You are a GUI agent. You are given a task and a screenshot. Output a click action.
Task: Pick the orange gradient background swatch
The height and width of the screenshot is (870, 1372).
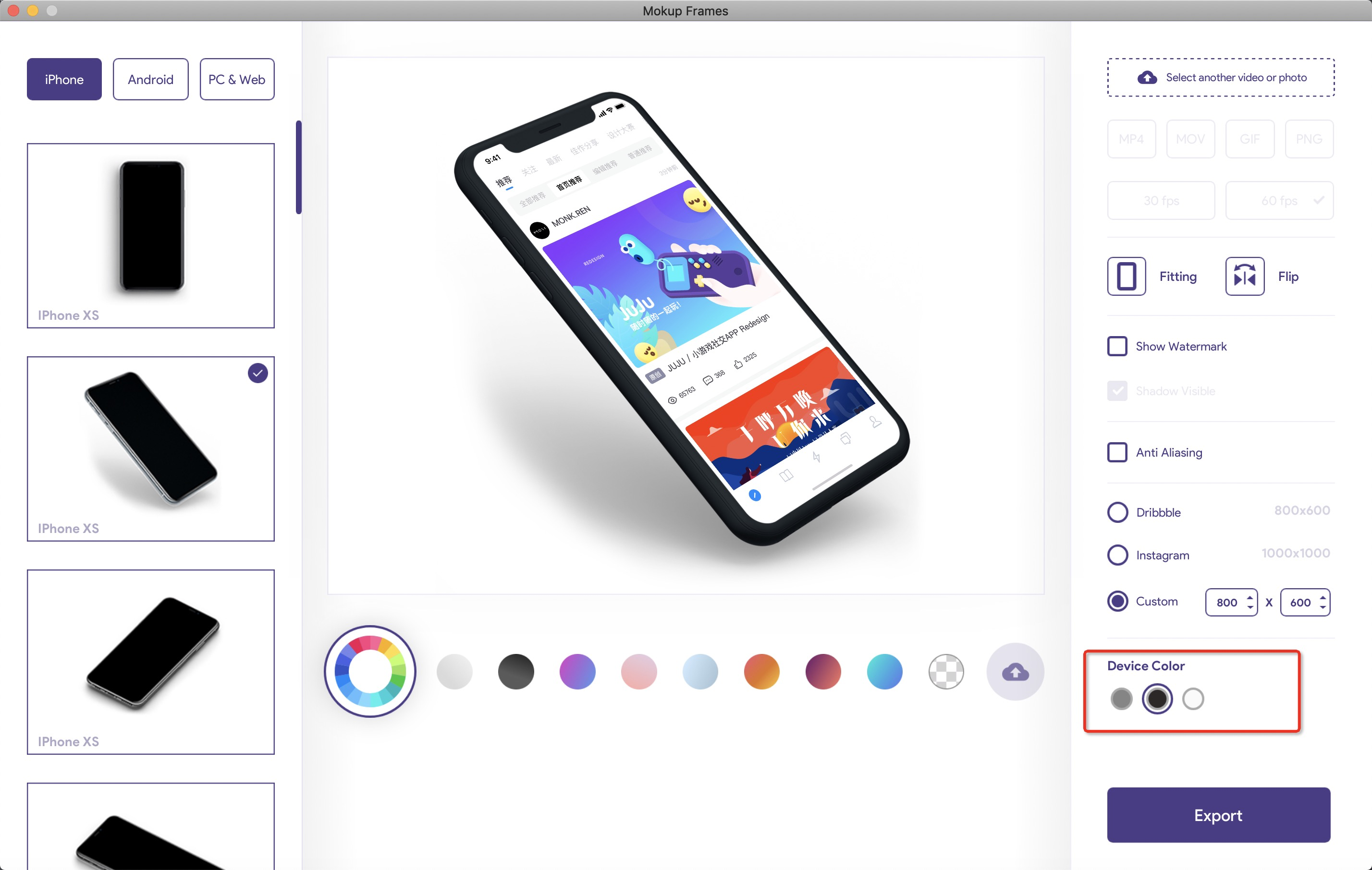coord(762,672)
